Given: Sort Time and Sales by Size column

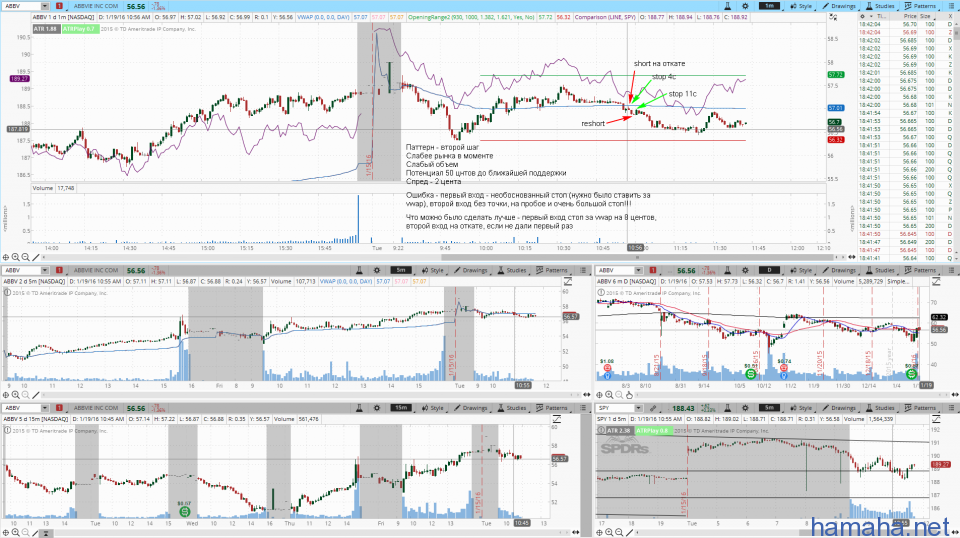Looking at the screenshot, I should tap(925, 17).
